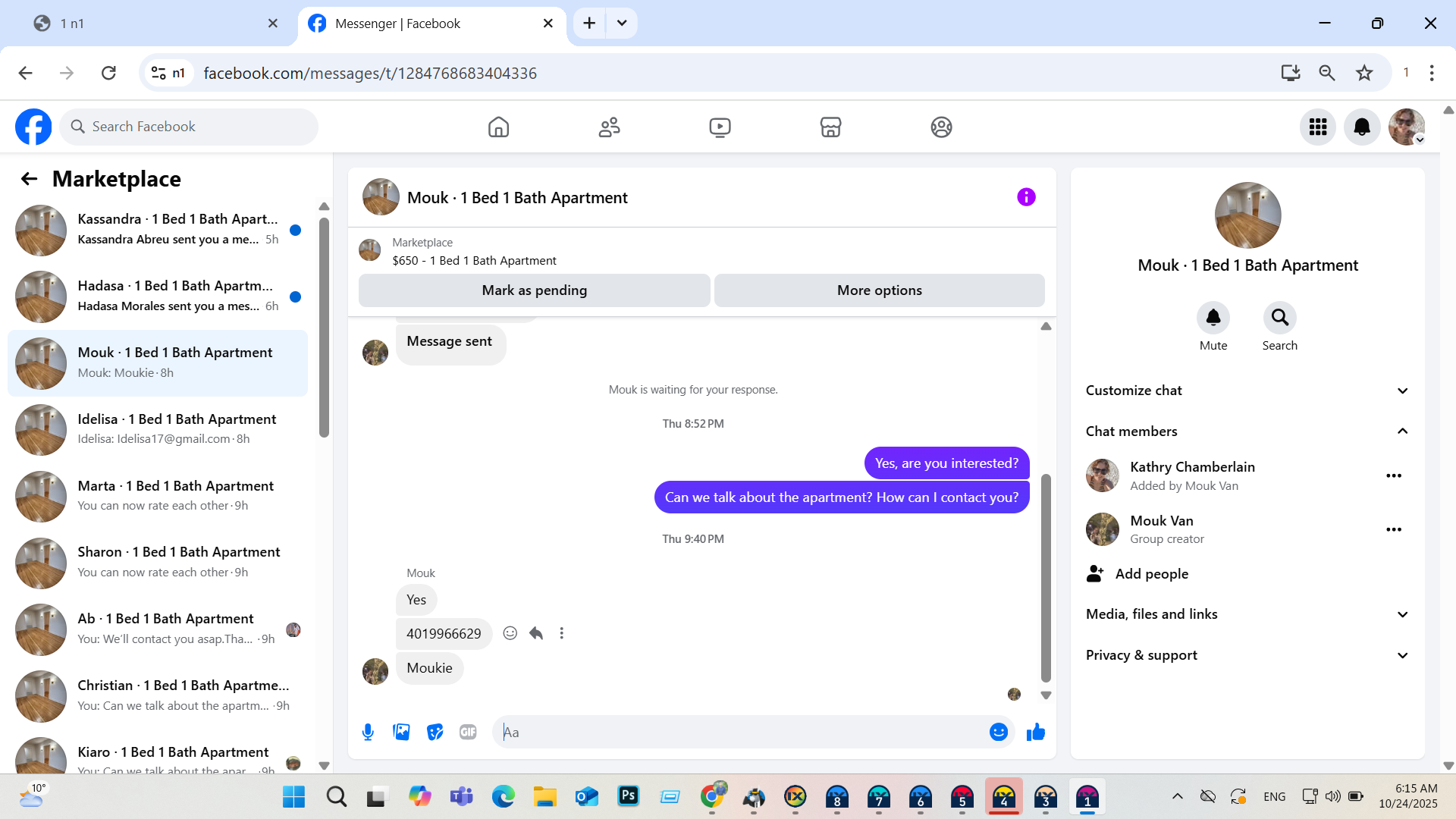This screenshot has height=819, width=1456.
Task: Open the Video tab icon
Action: click(720, 127)
